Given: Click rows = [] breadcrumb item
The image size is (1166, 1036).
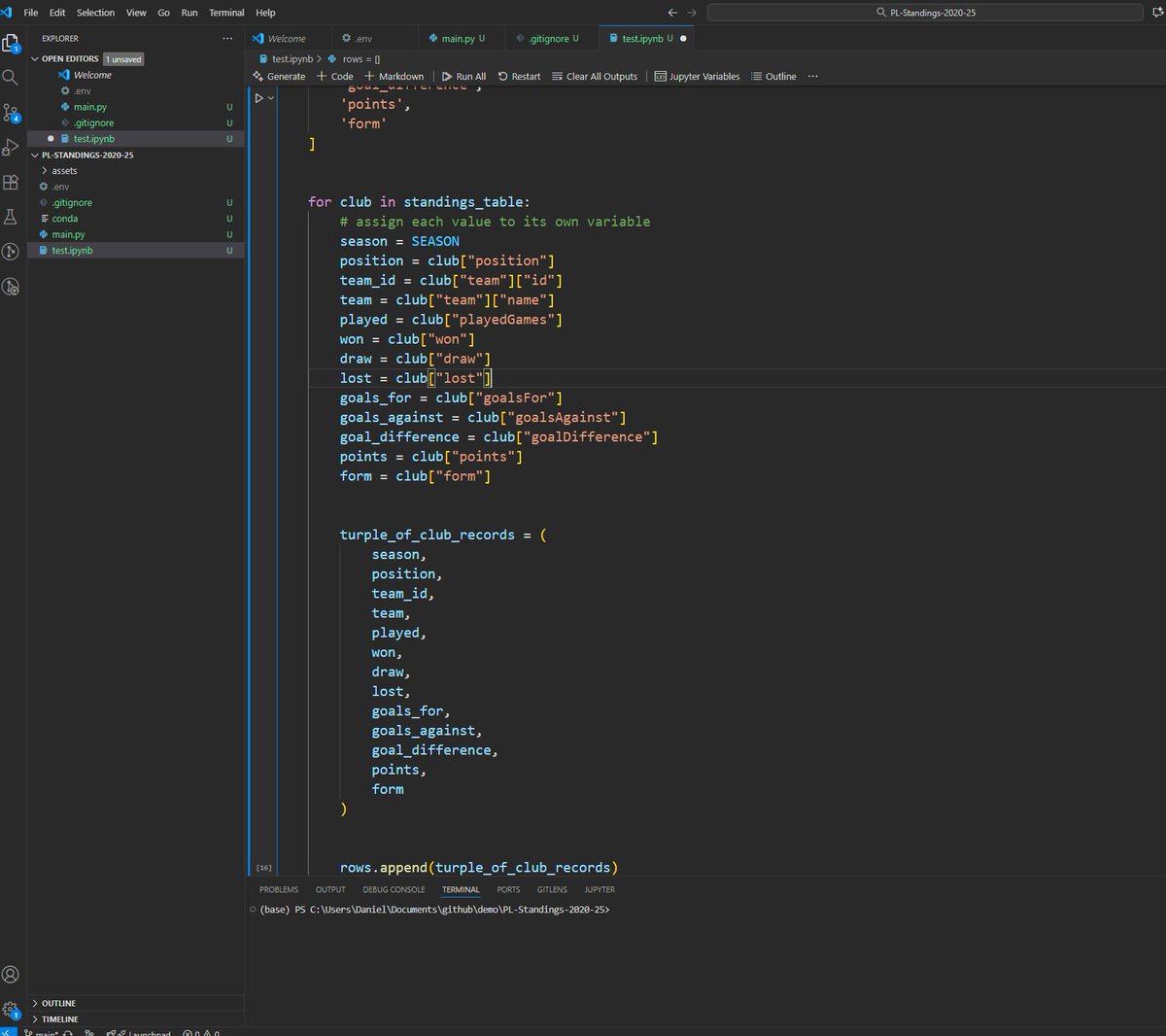Looking at the screenshot, I should [354, 59].
